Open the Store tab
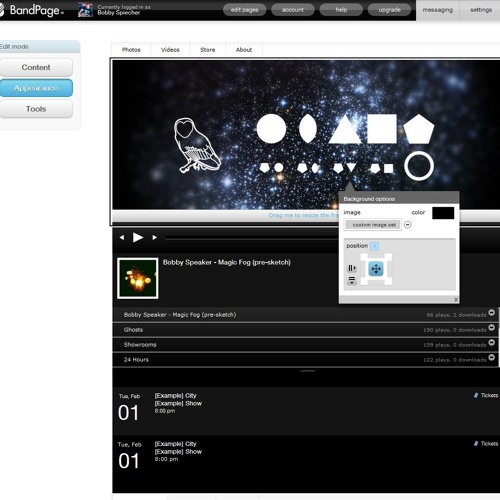The width and height of the screenshot is (500, 500). pyautogui.click(x=207, y=50)
